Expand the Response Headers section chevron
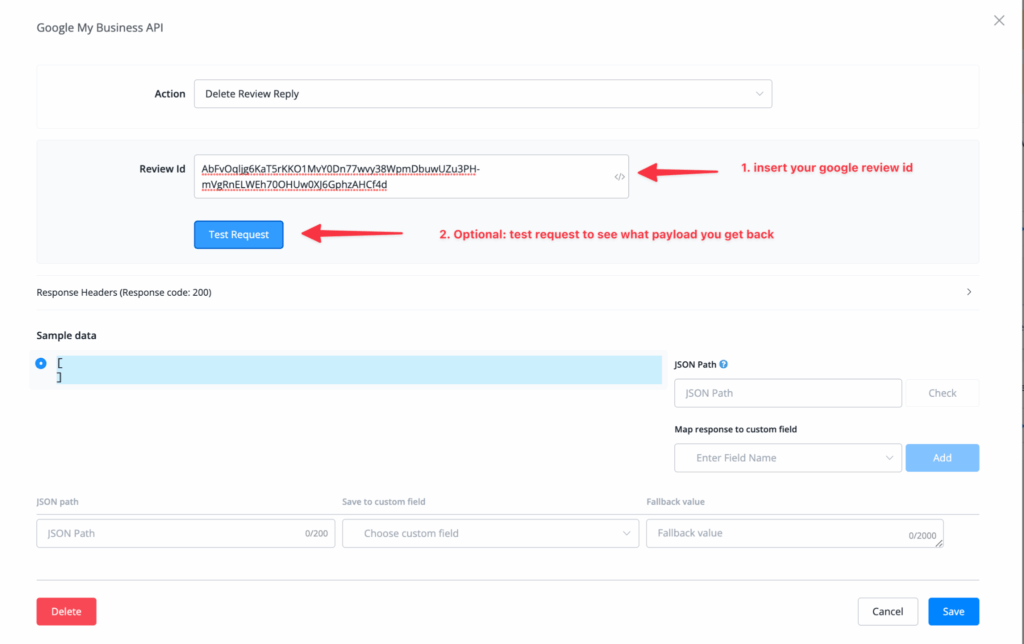This screenshot has height=644, width=1024. click(x=968, y=292)
